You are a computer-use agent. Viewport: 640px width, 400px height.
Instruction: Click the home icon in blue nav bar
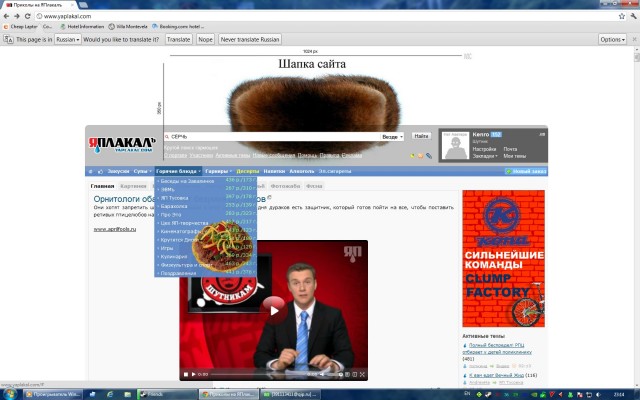coord(91,171)
